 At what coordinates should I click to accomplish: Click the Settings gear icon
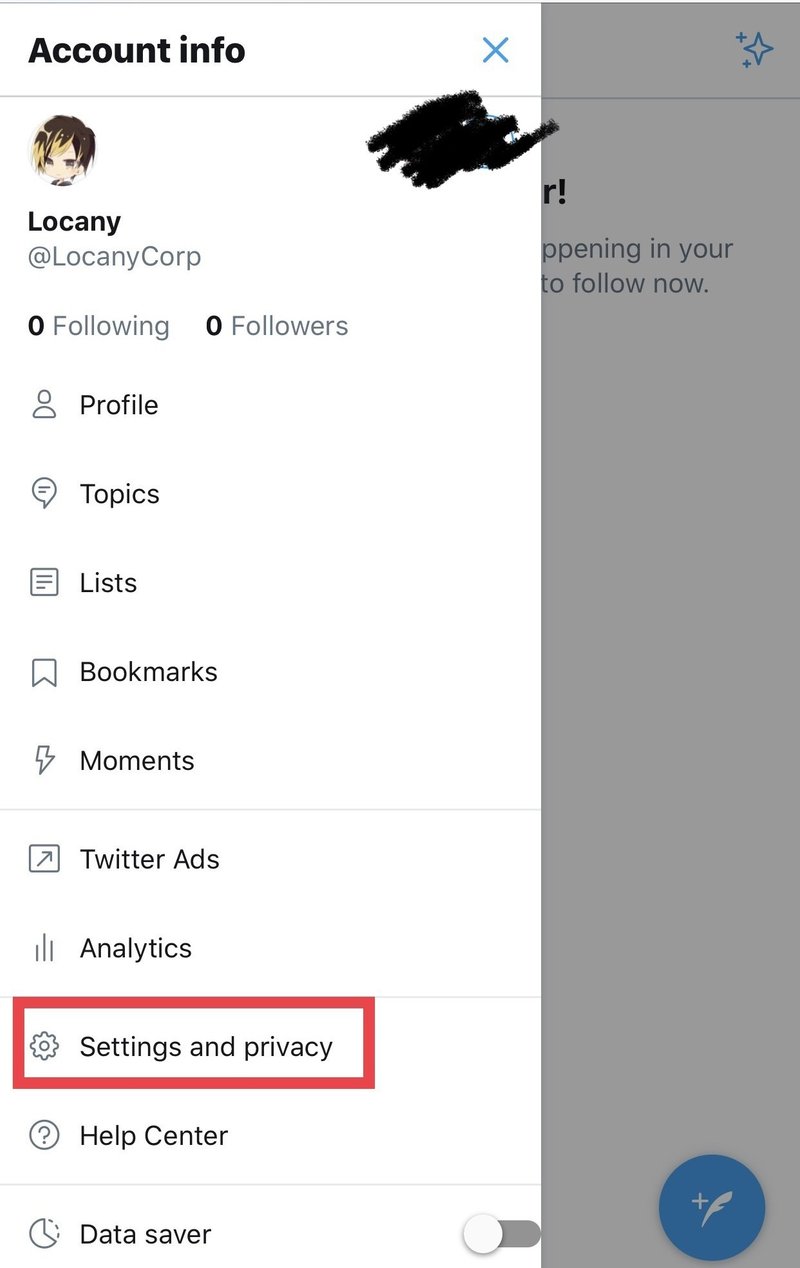pos(44,1047)
